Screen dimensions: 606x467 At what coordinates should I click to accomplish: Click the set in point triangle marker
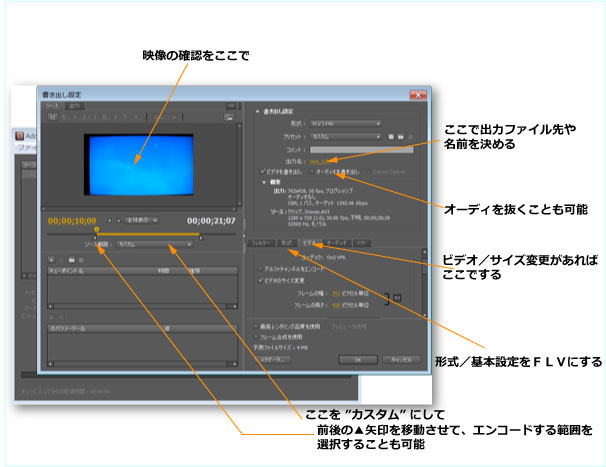pos(97,236)
